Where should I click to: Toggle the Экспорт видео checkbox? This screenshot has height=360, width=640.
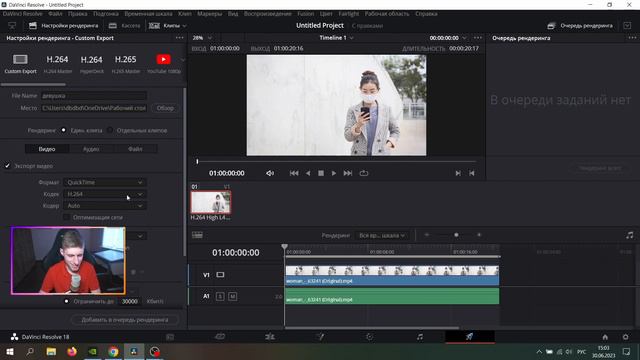(7, 166)
